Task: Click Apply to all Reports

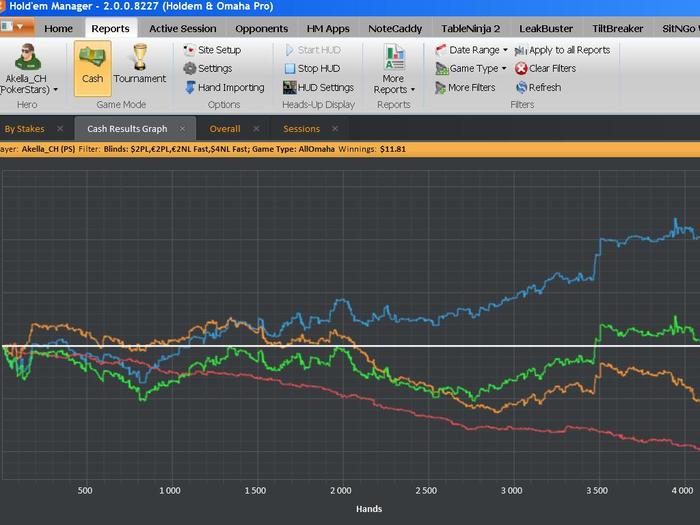Action: pos(562,50)
